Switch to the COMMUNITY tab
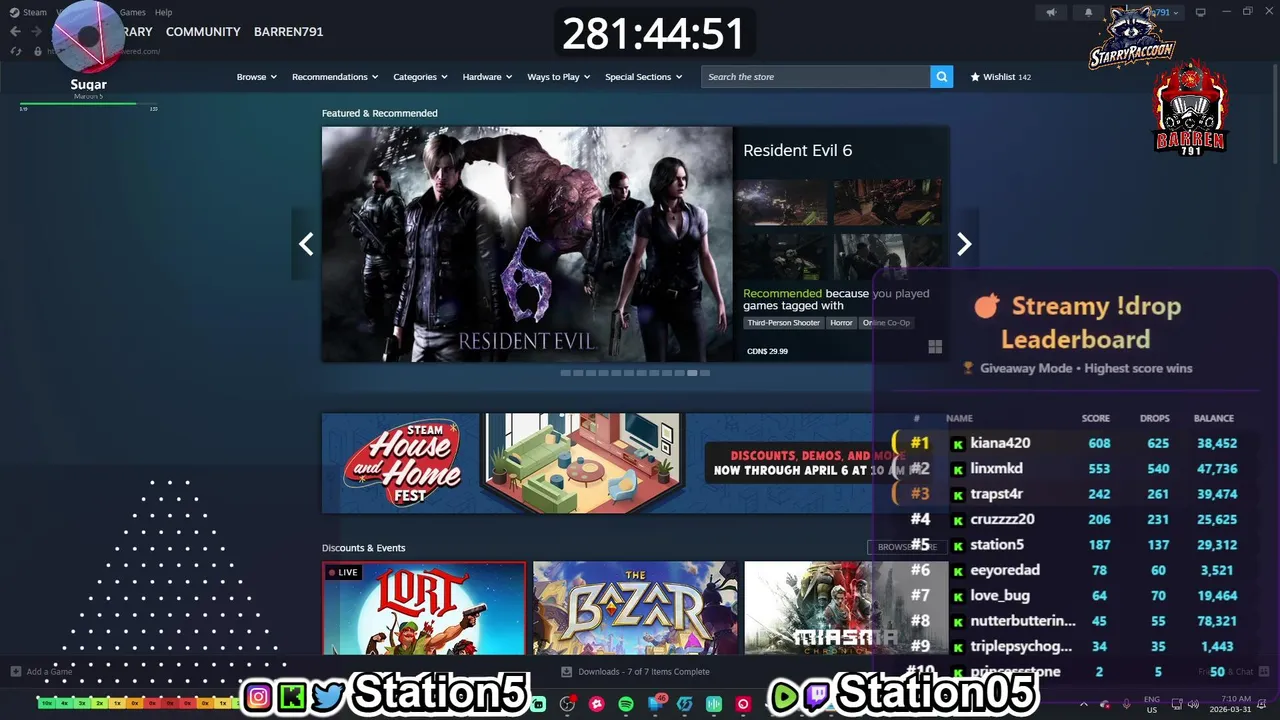The width and height of the screenshot is (1280, 720). tap(203, 32)
